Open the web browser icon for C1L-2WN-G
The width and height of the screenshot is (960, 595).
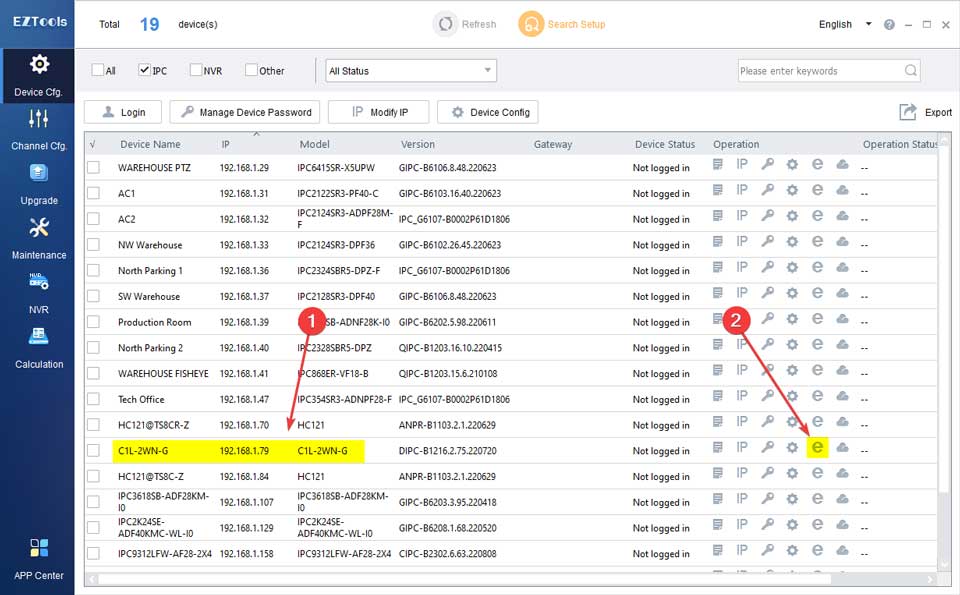tap(817, 448)
